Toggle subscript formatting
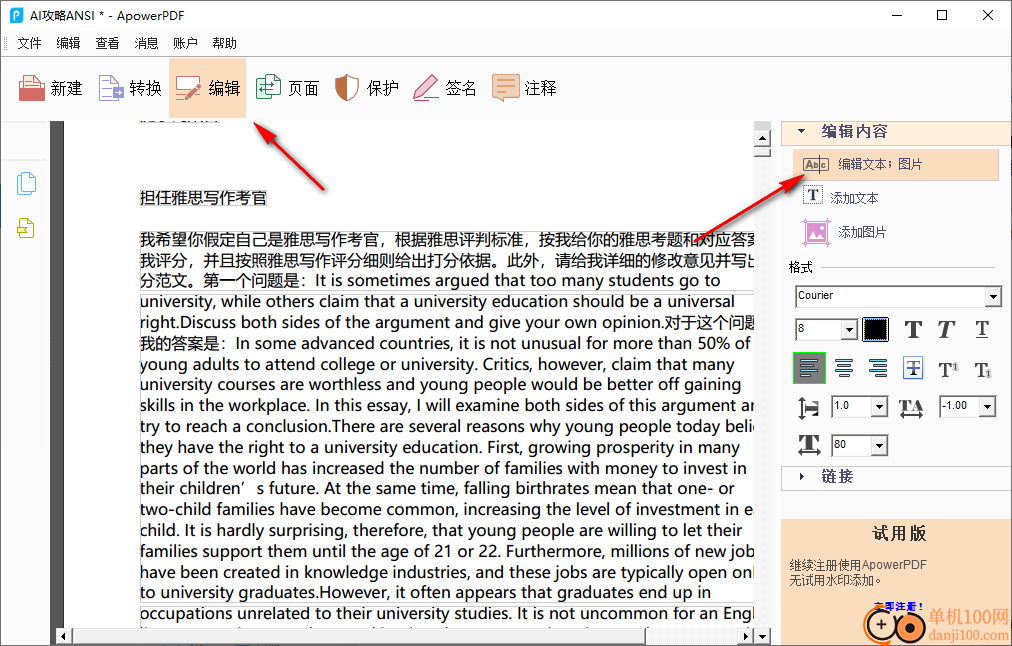 [x=983, y=369]
